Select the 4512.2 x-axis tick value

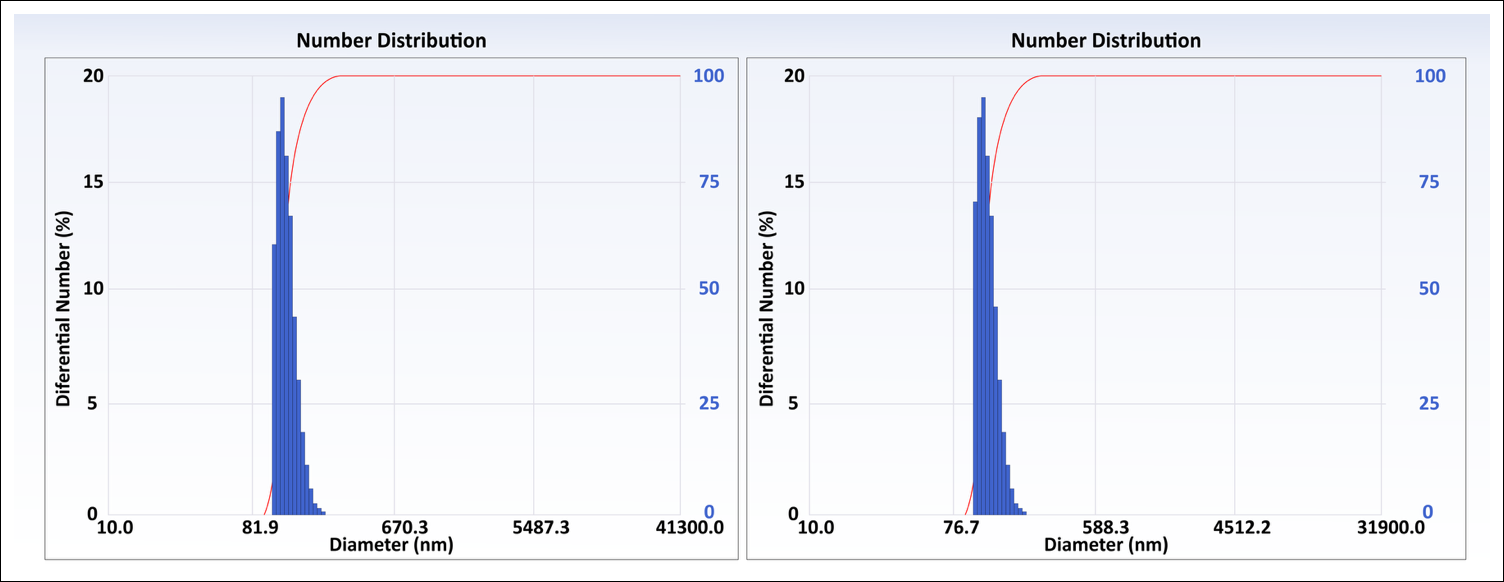pos(1242,528)
